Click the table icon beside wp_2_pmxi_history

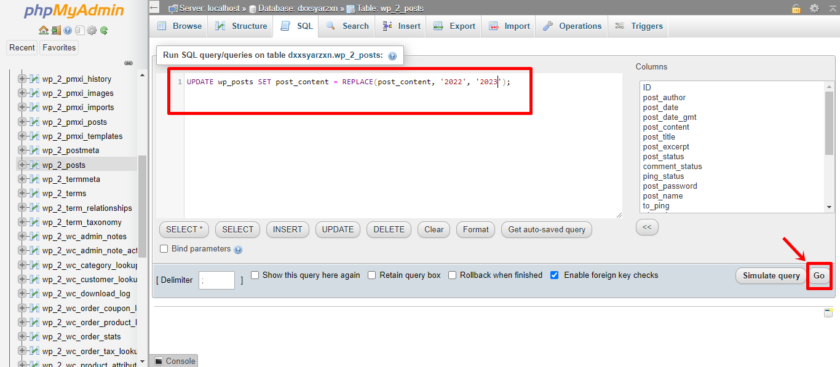34,79
